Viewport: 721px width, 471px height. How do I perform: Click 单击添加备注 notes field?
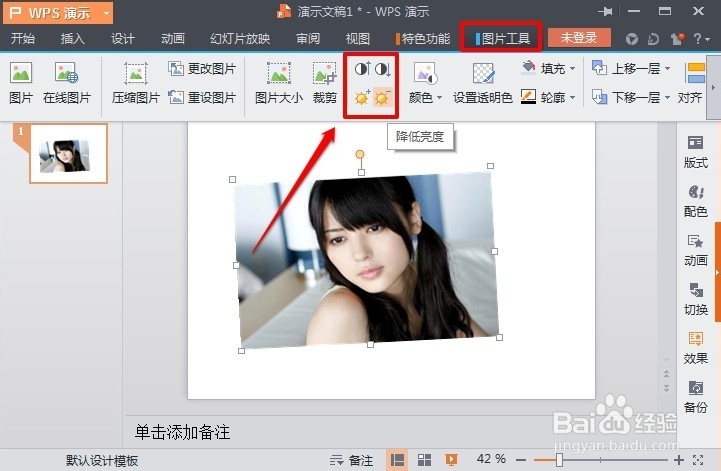[182, 432]
